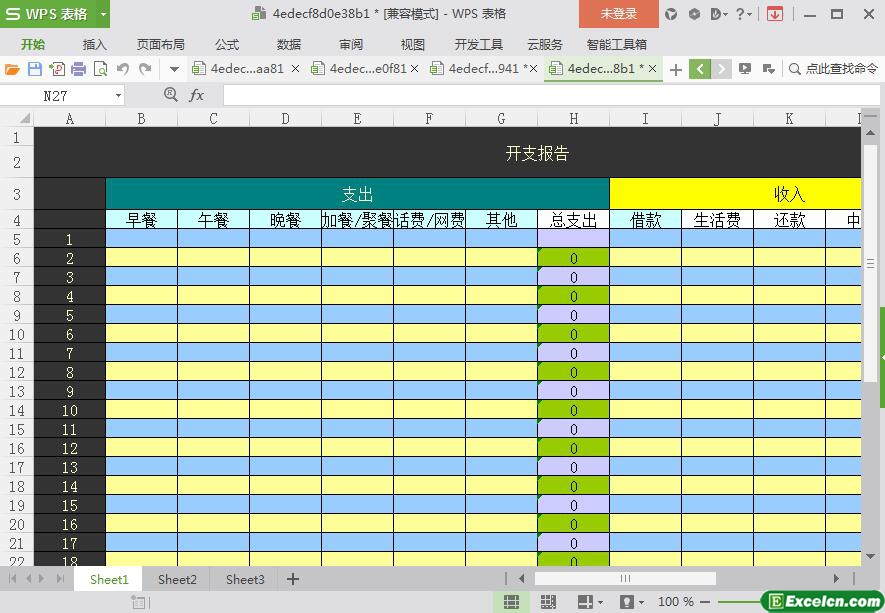Switch to Normal view in status bar
Screen dimensions: 885x613
coord(511,602)
